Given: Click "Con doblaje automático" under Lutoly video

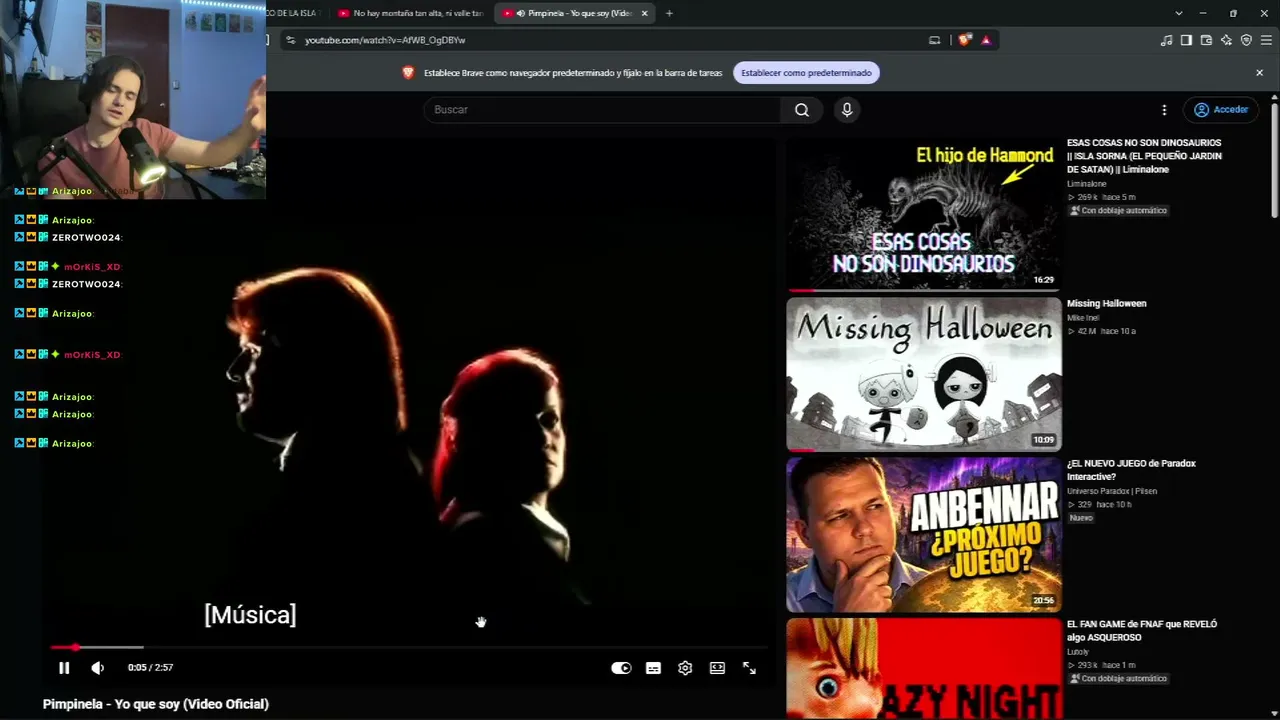Looking at the screenshot, I should coord(1118,679).
